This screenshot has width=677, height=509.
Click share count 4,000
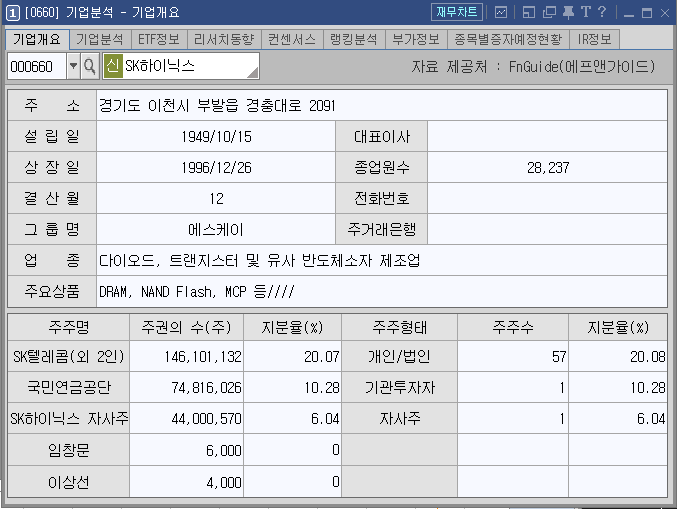224,482
